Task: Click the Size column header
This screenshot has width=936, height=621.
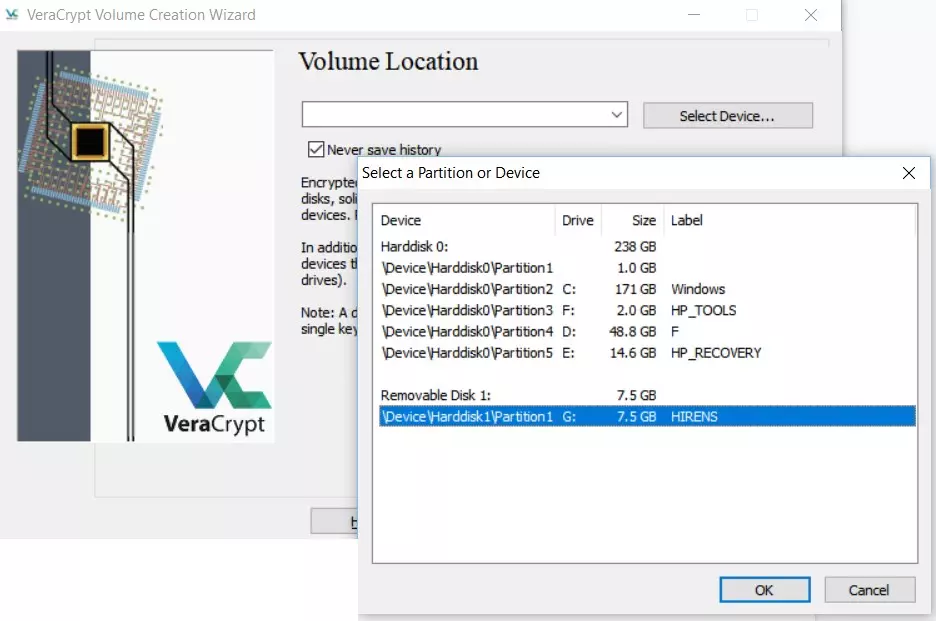Action: [633, 220]
